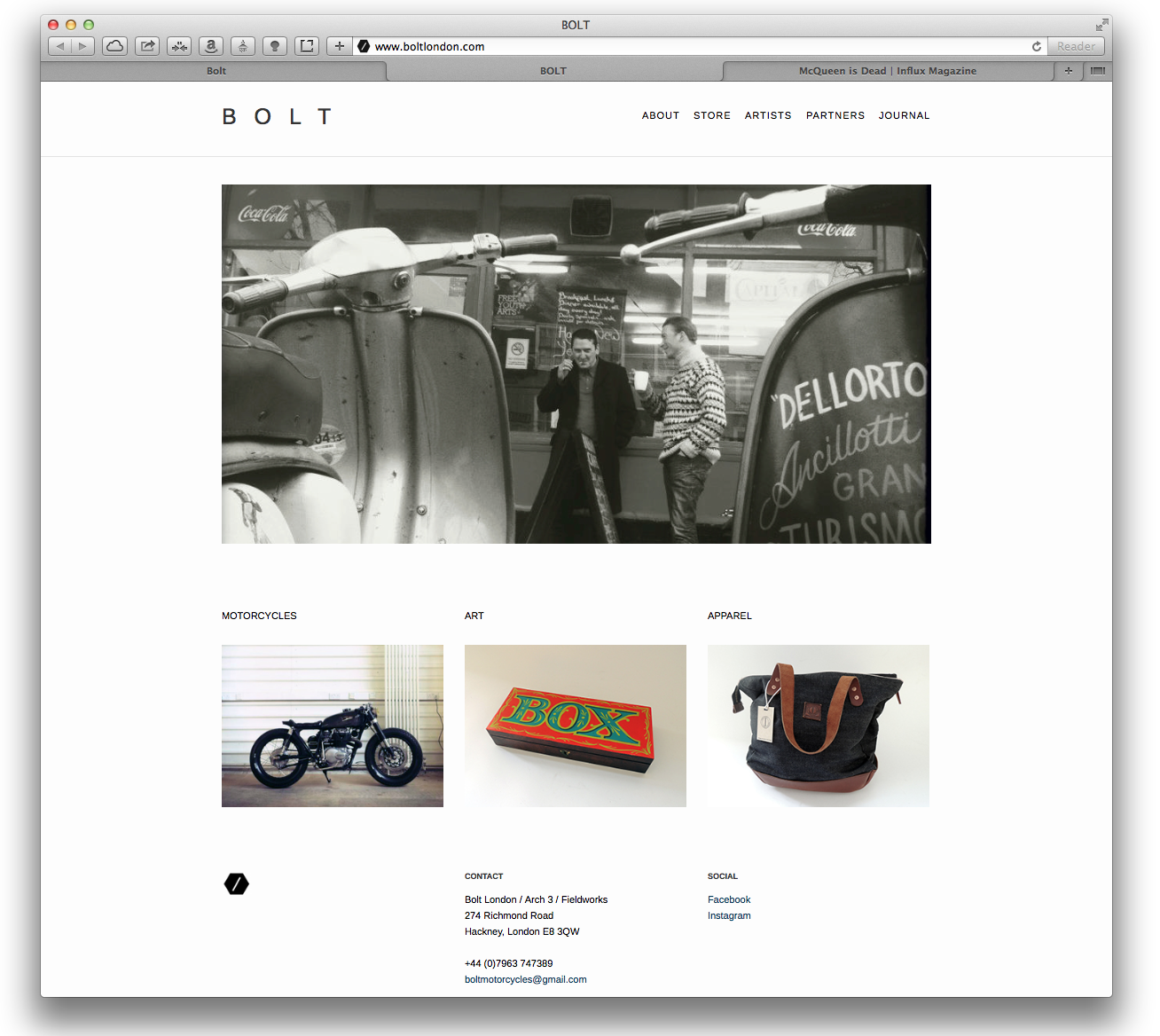Viewport: 1160px width, 1036px height.
Task: Switch to the McQueen is Dead tab
Action: (x=887, y=71)
